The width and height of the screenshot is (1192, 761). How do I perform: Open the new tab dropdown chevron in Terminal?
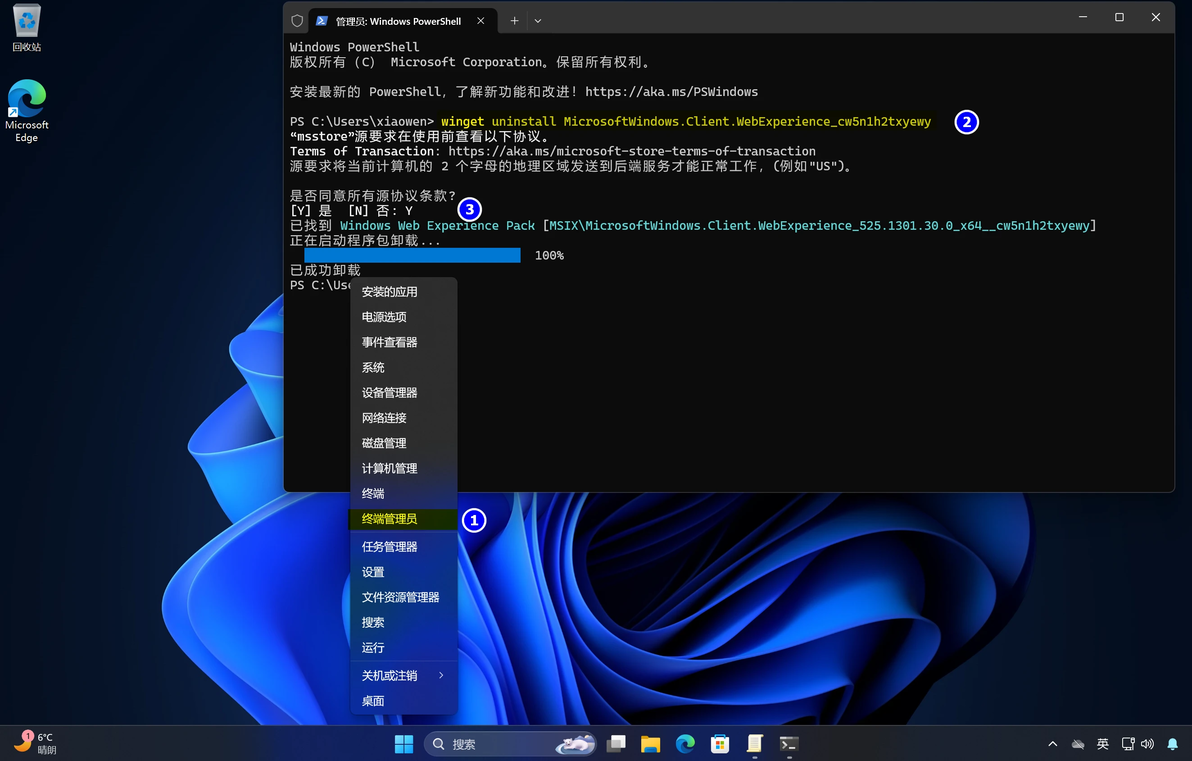point(537,21)
